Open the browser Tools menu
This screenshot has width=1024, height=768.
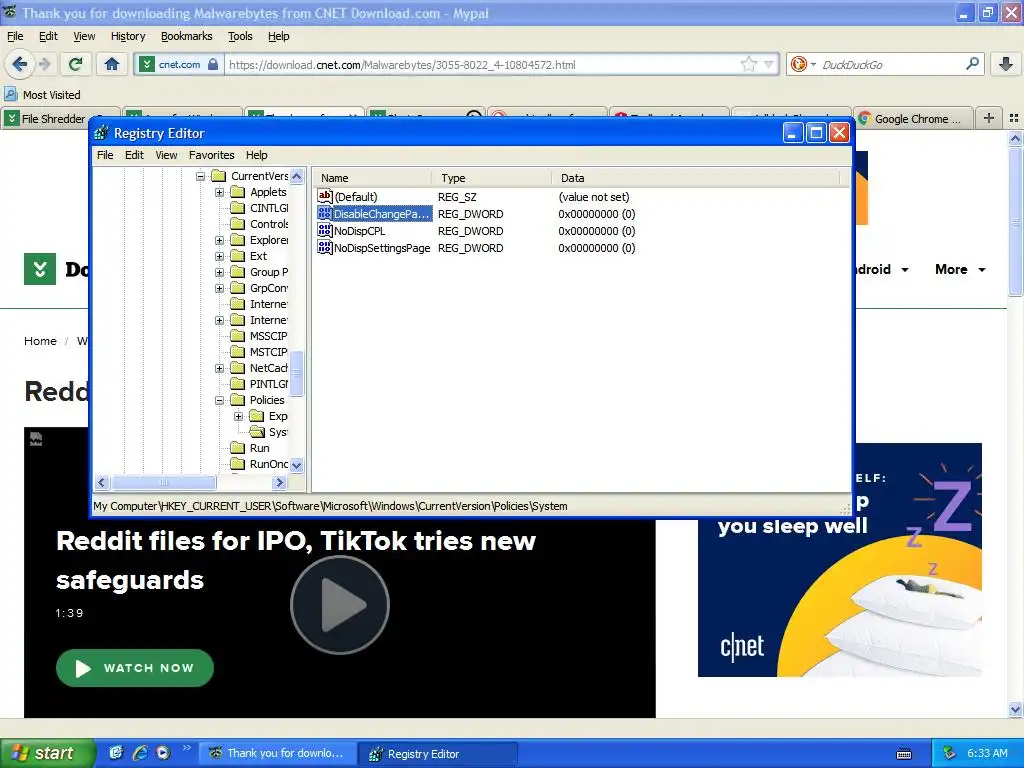coord(240,36)
